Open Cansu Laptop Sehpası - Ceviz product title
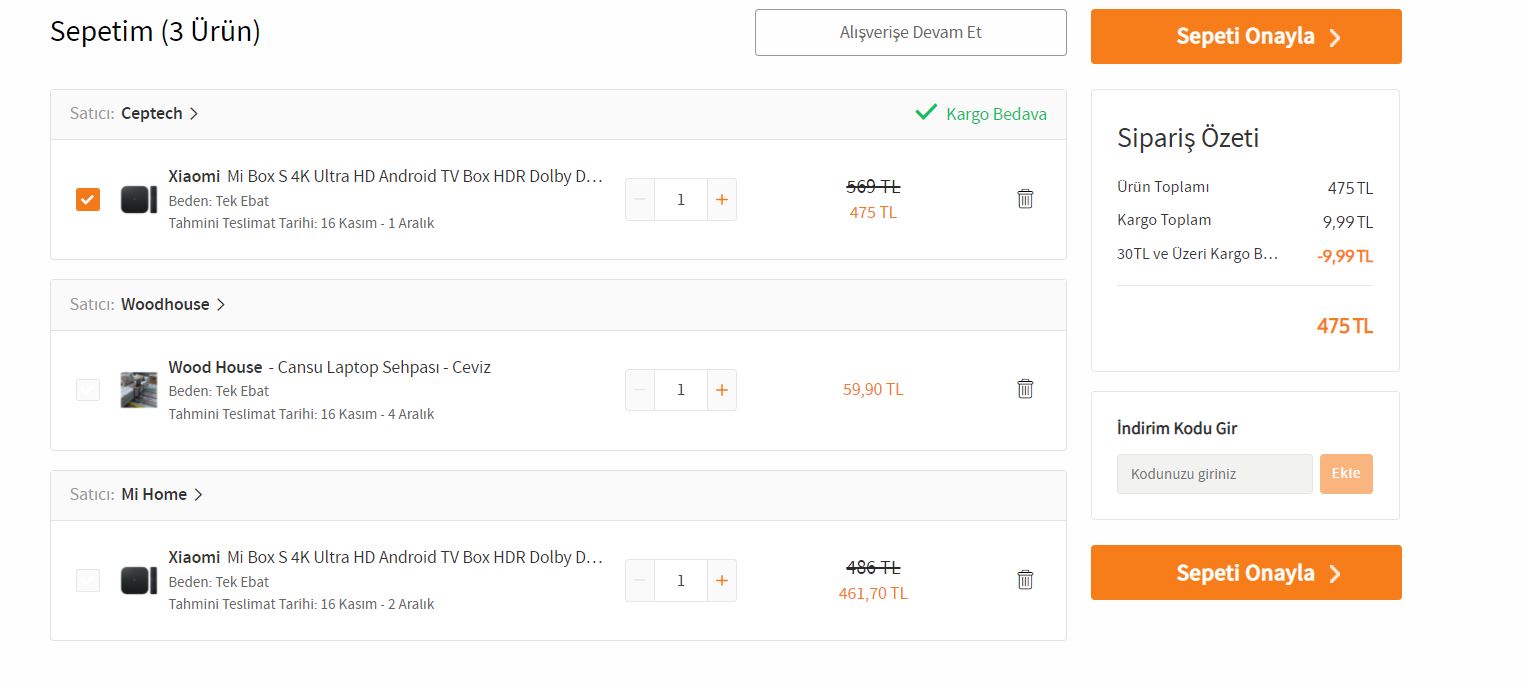The width and height of the screenshot is (1522, 685). 330,367
